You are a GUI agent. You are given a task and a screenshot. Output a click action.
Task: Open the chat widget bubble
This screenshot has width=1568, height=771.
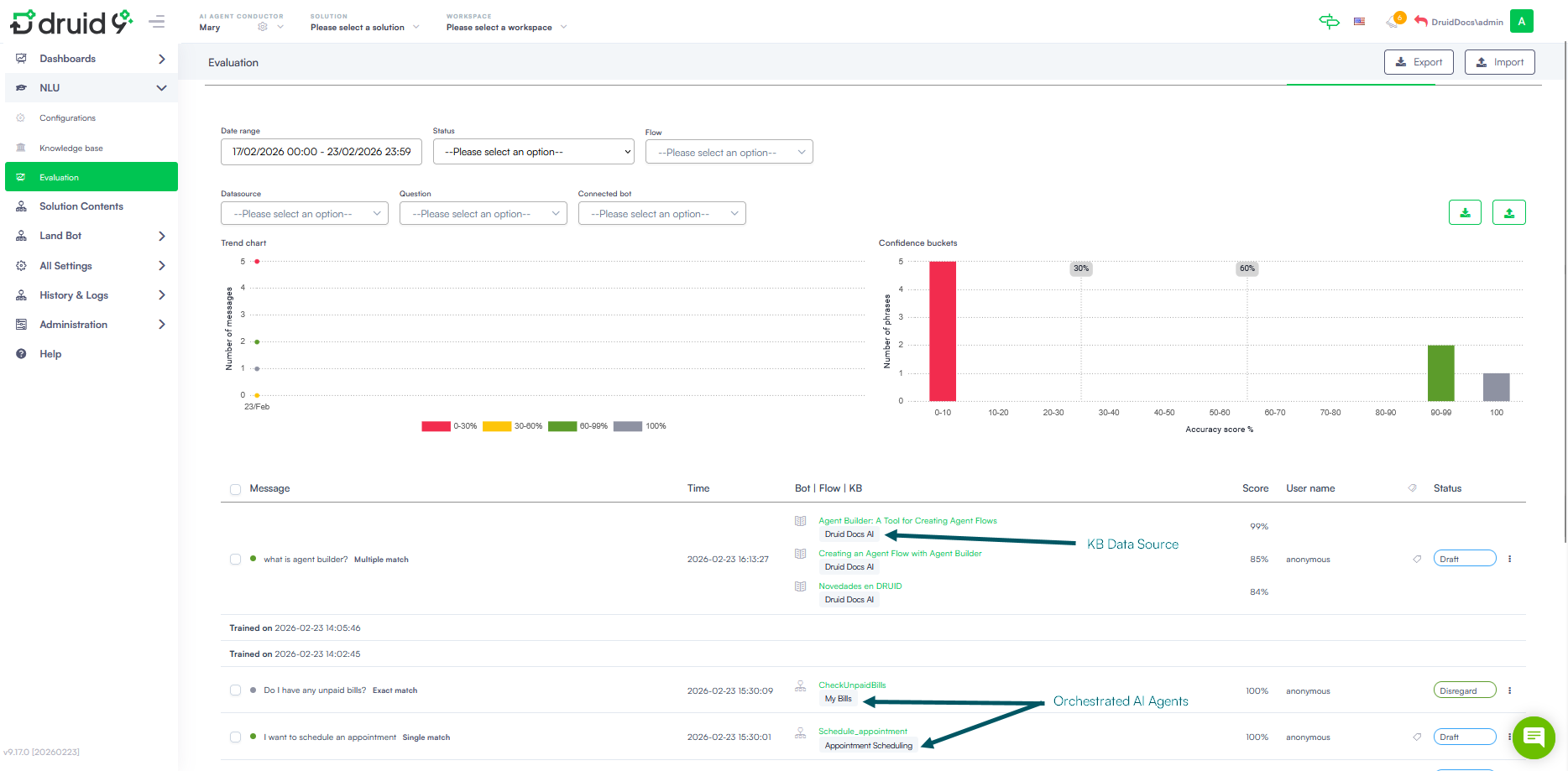(x=1534, y=737)
